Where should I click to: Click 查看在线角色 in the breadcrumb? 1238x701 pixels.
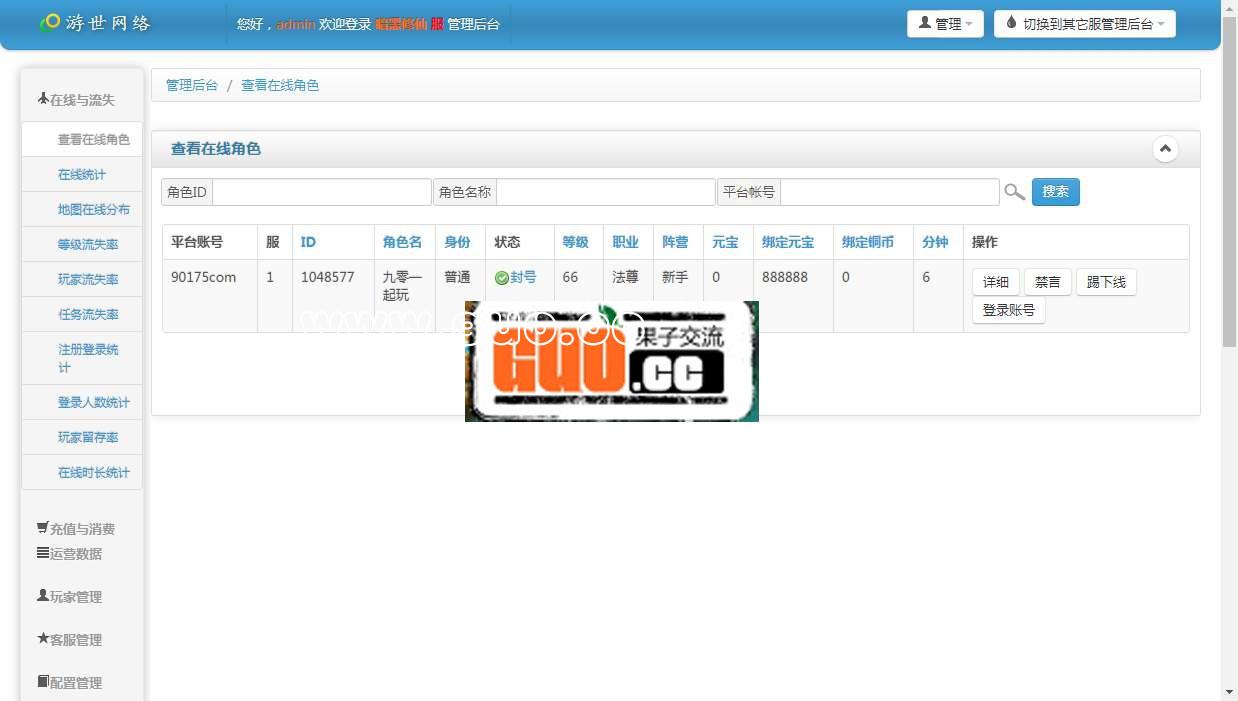[280, 85]
